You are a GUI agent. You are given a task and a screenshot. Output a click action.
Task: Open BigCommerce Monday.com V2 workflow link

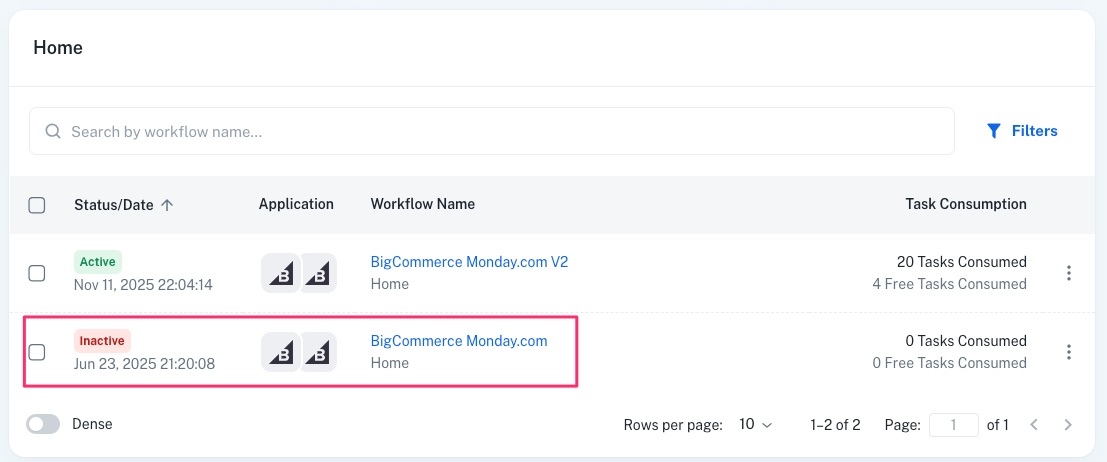coord(469,262)
